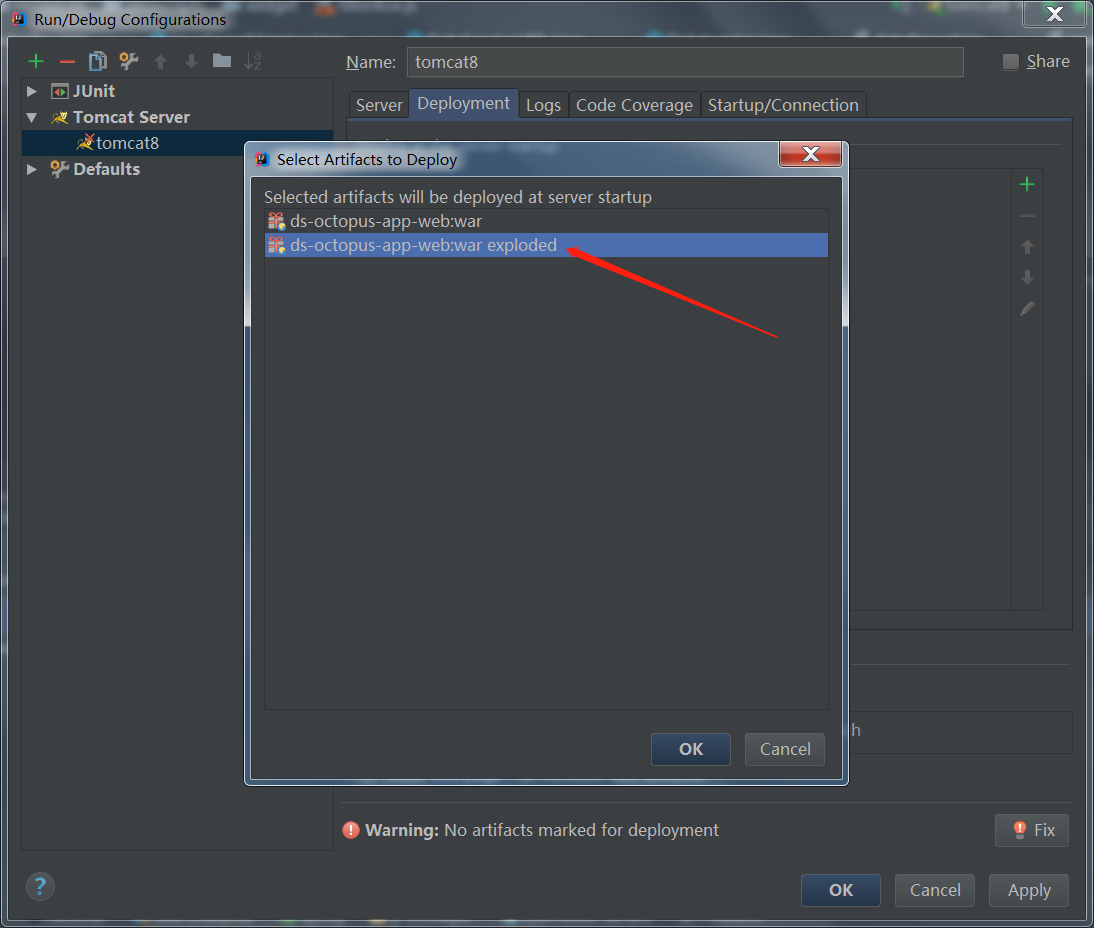Move artifact down arrow in Deployment panel
This screenshot has width=1094, height=928.
pos(1027,277)
